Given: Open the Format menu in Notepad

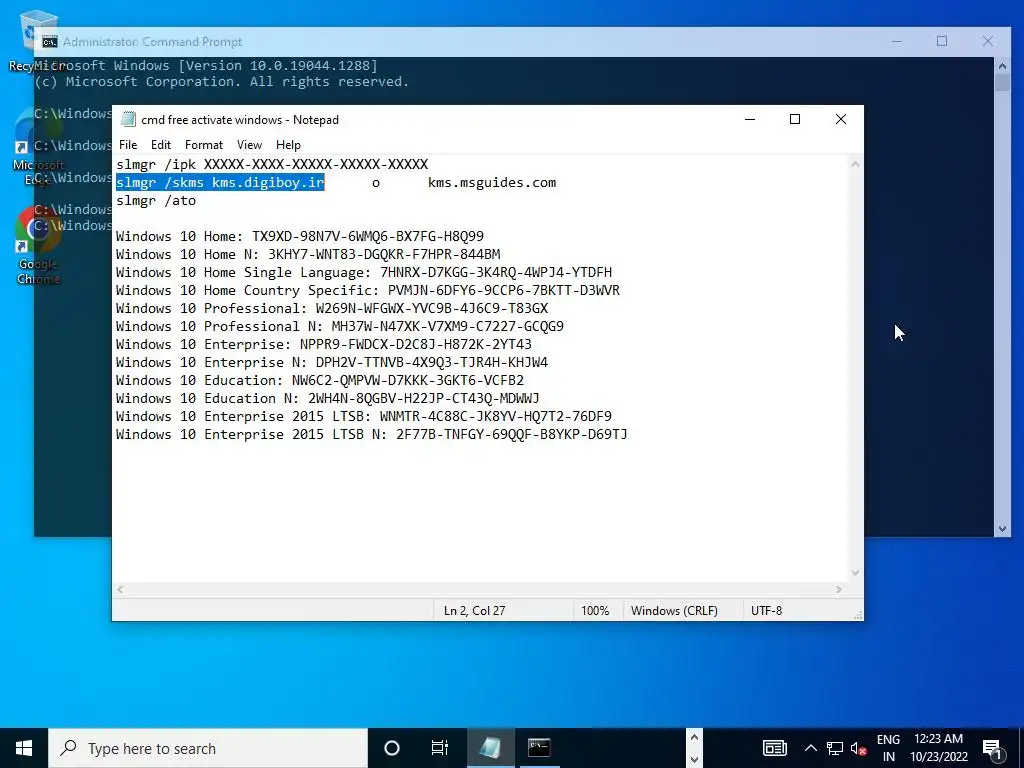Looking at the screenshot, I should (204, 145).
